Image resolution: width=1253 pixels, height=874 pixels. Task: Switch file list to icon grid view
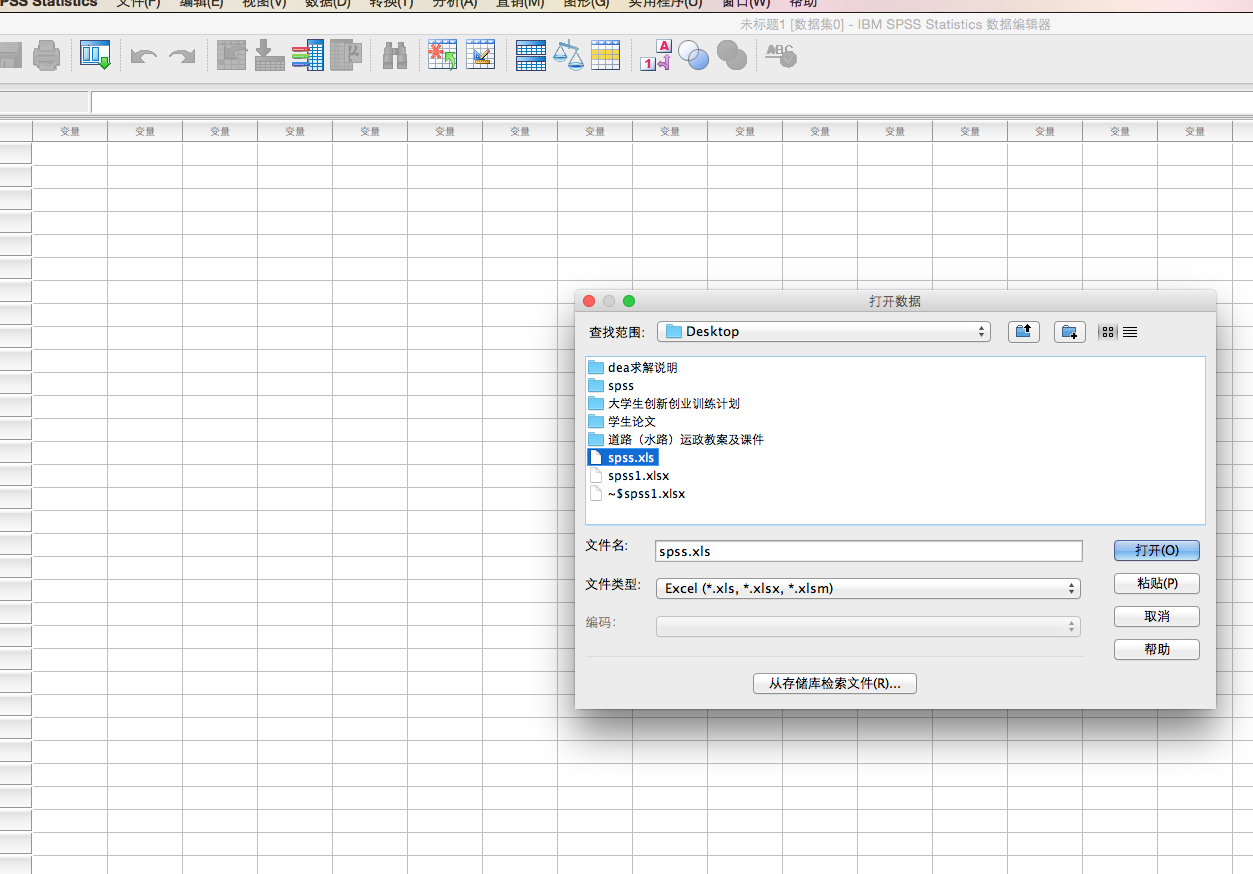pos(1107,332)
